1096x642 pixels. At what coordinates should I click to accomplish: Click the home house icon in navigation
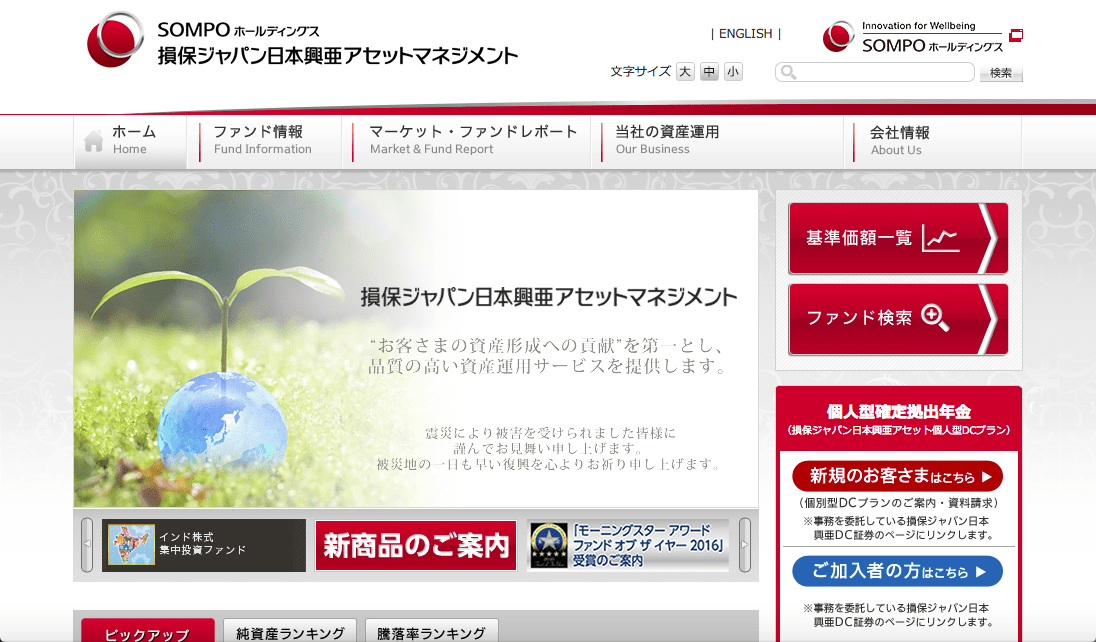(94, 141)
